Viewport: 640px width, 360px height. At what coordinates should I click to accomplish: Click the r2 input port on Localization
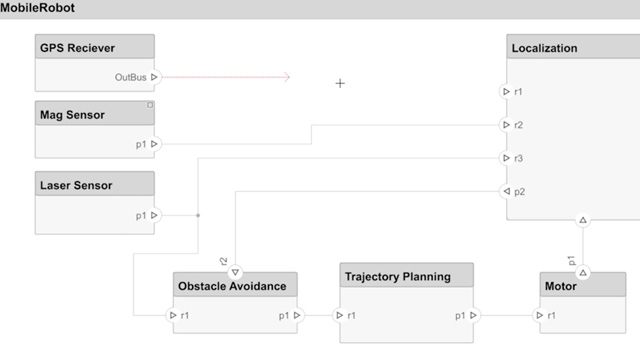(506, 125)
